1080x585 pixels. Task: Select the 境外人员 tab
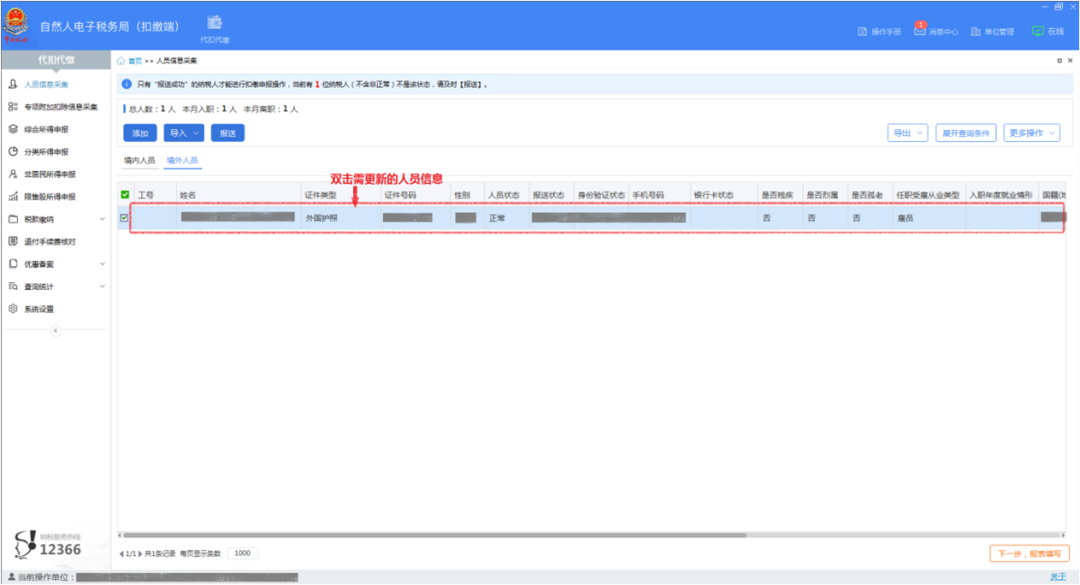[x=183, y=161]
